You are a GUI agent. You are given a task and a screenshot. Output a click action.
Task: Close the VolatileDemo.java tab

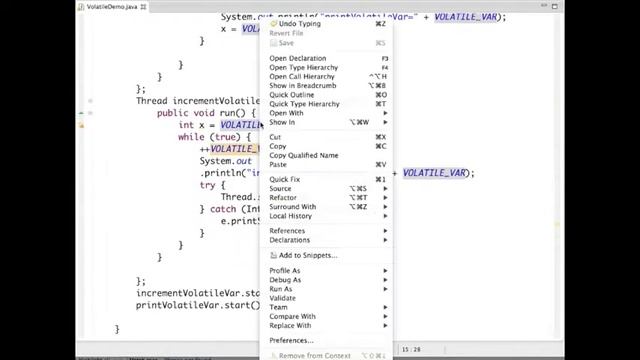coord(143,7)
